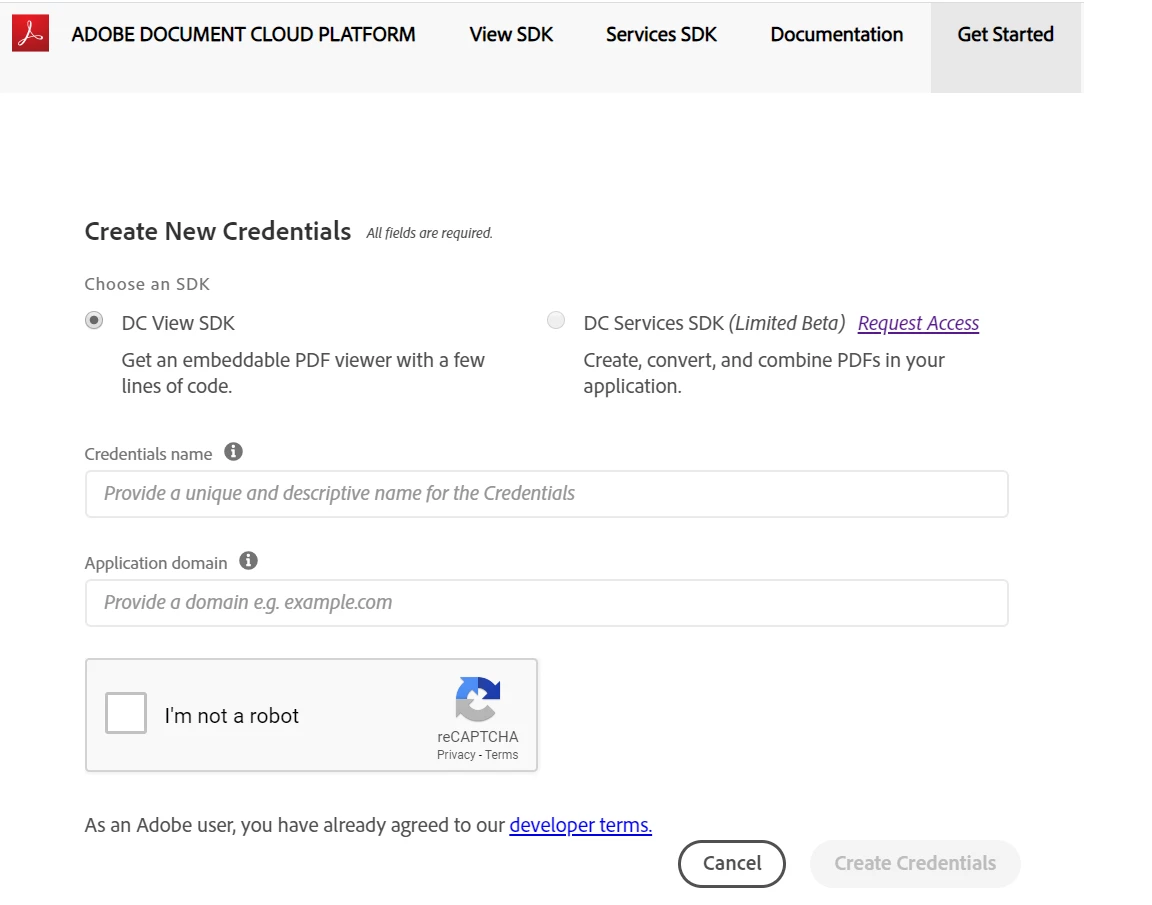Open the reCAPTCHA Terms link
The width and height of the screenshot is (1152, 905).
(x=502, y=755)
